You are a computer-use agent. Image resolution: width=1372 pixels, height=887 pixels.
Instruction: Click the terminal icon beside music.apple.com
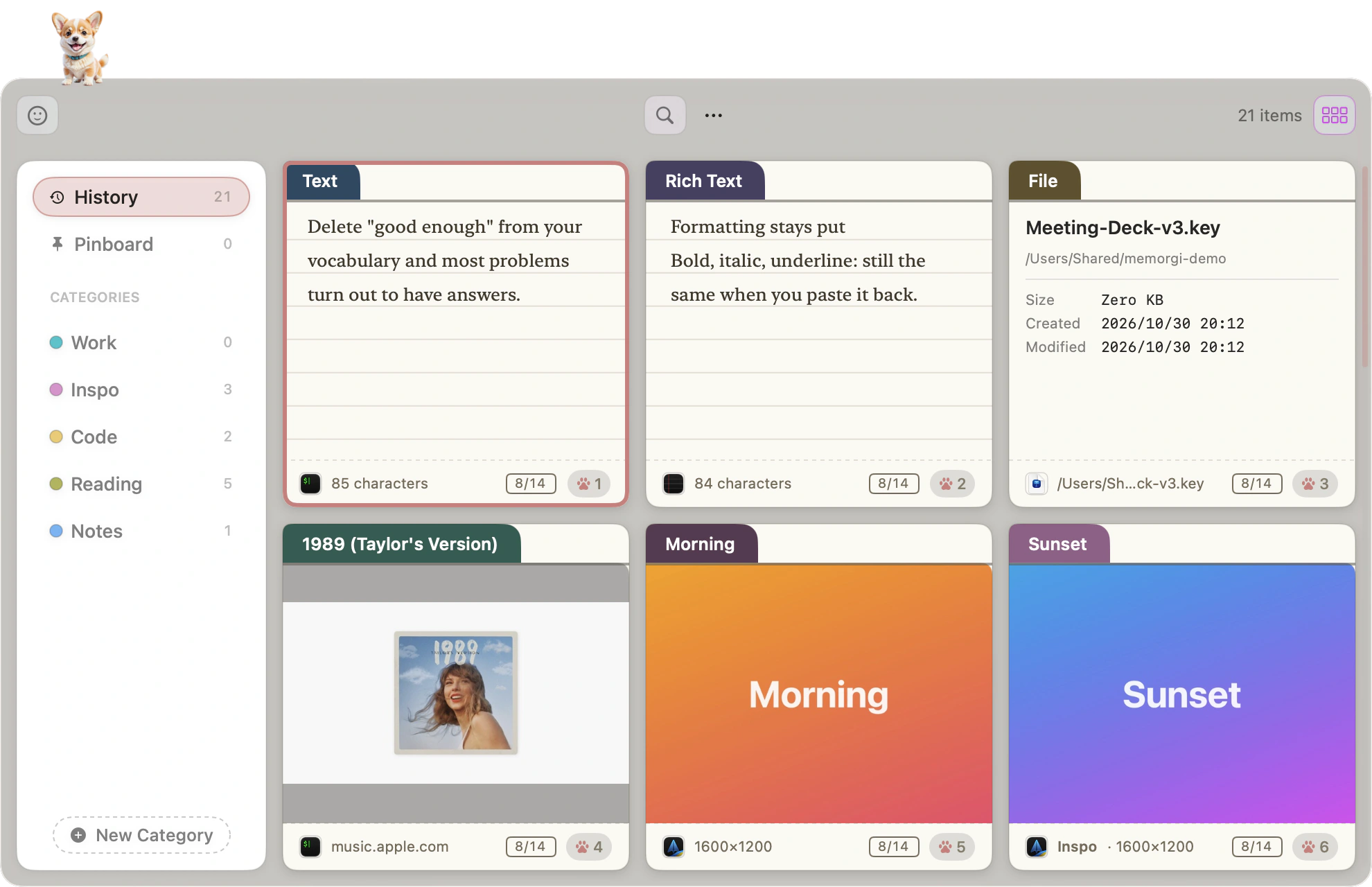coord(310,847)
